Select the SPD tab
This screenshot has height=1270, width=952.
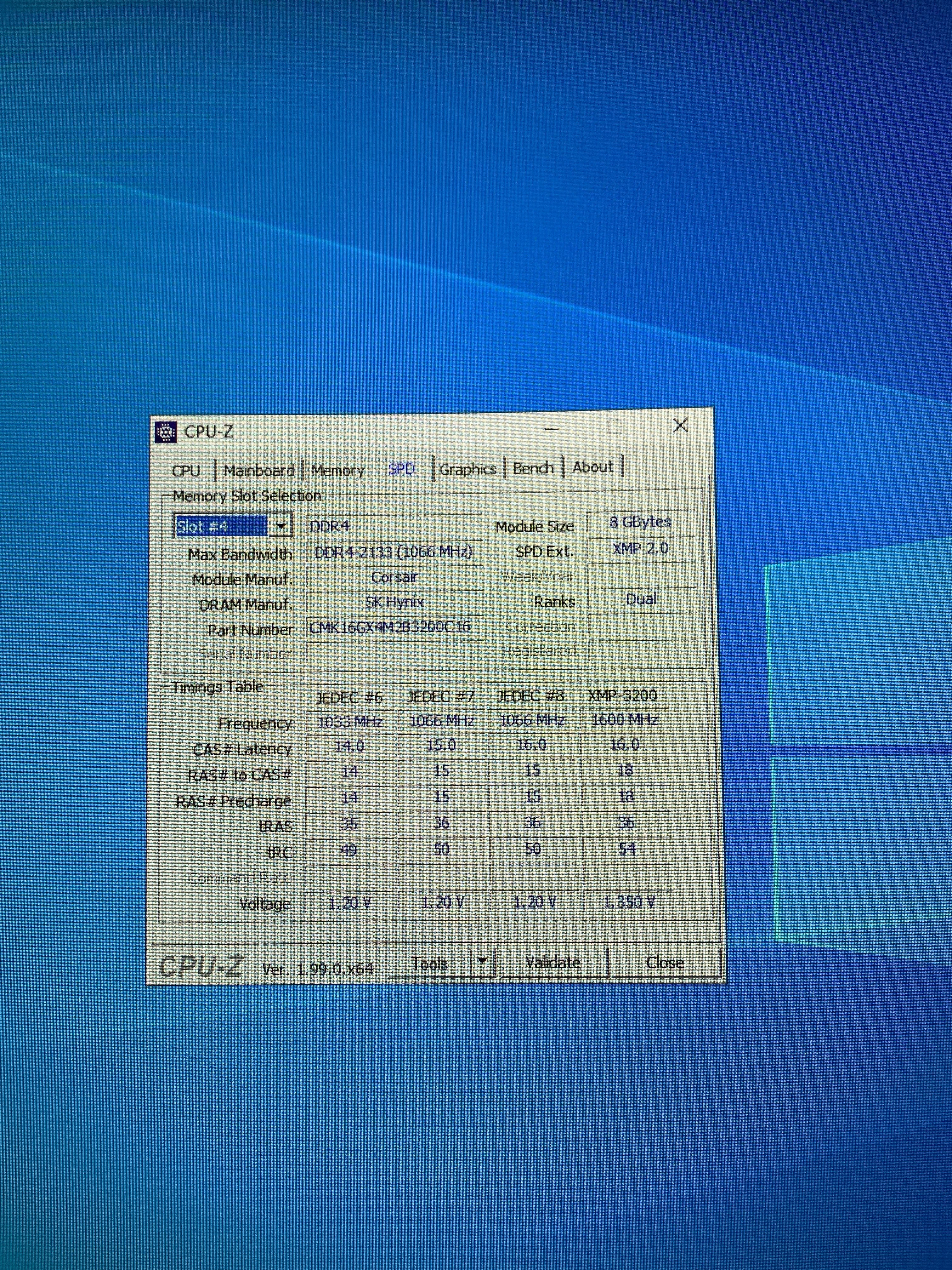(401, 469)
